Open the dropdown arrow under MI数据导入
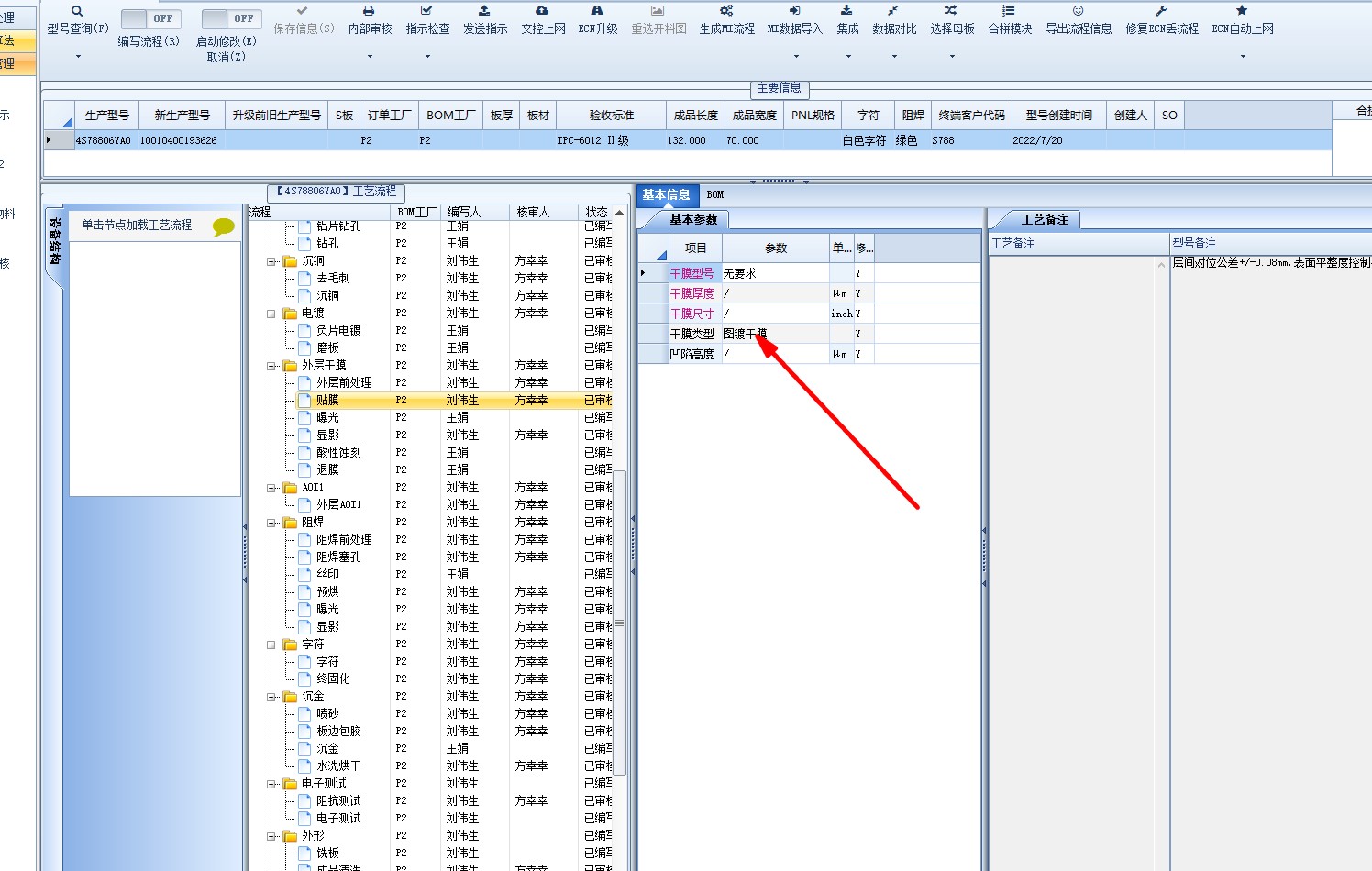The image size is (1372, 871). 795,57
